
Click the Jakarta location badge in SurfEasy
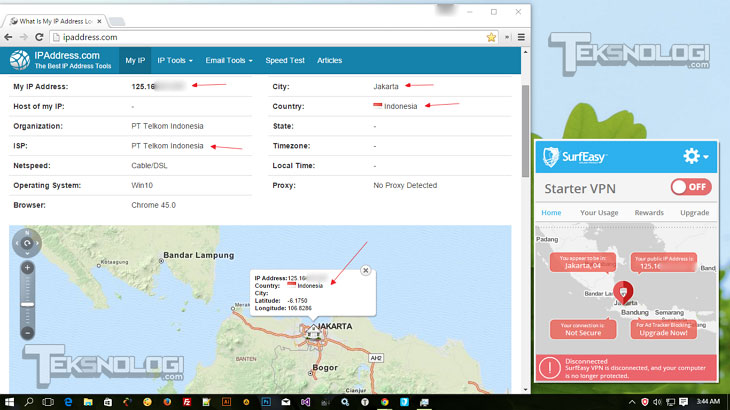pos(583,262)
